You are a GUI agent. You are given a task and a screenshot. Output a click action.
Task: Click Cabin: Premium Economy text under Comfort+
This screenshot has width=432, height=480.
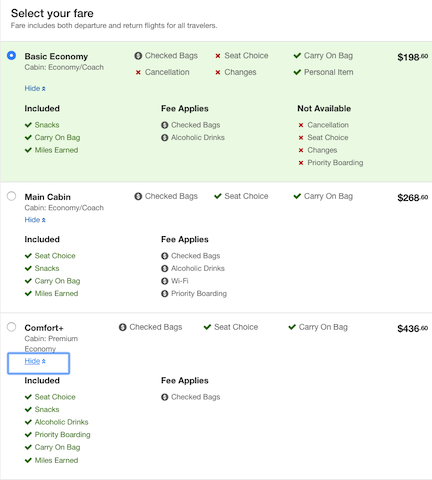click(x=51, y=344)
